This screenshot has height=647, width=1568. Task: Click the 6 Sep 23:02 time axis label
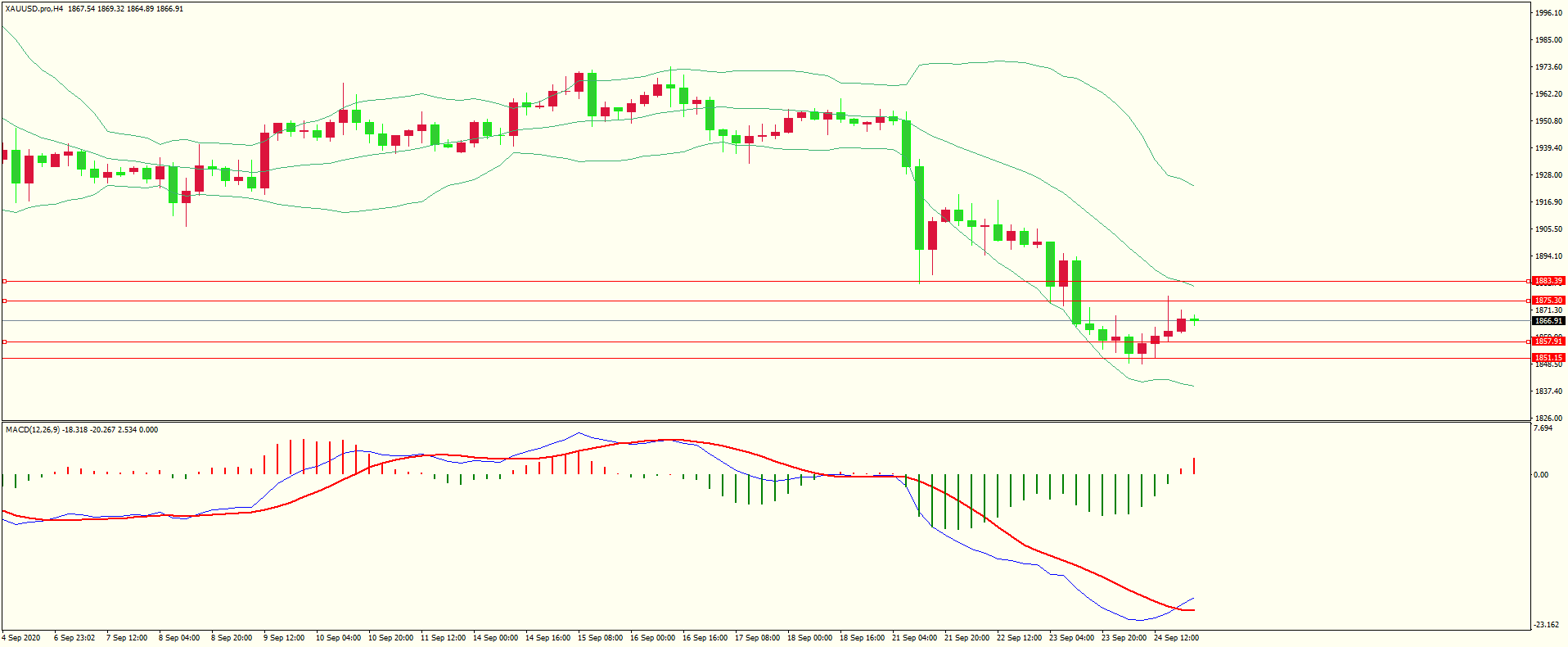(74, 638)
